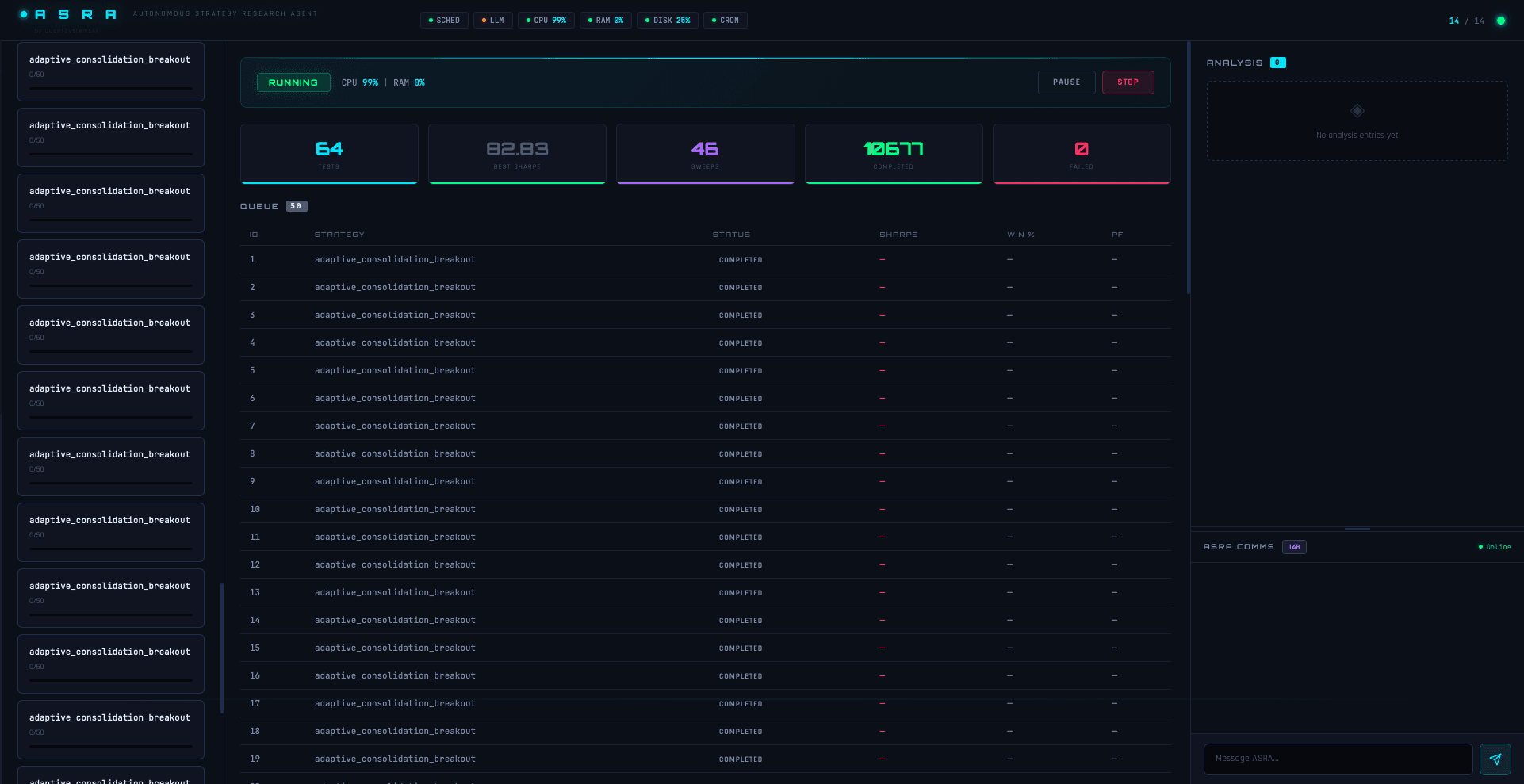
Task: Click the Analysis count badge showing 0
Action: [1277, 63]
